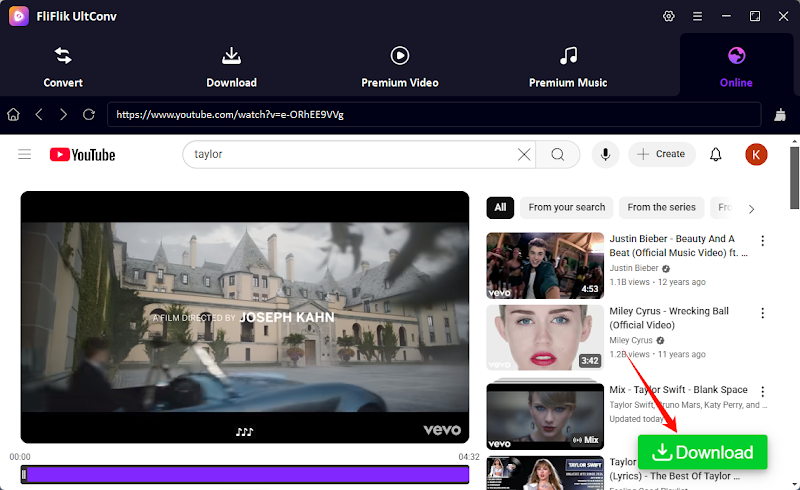Click Miley Cyrus channel name

click(x=631, y=340)
